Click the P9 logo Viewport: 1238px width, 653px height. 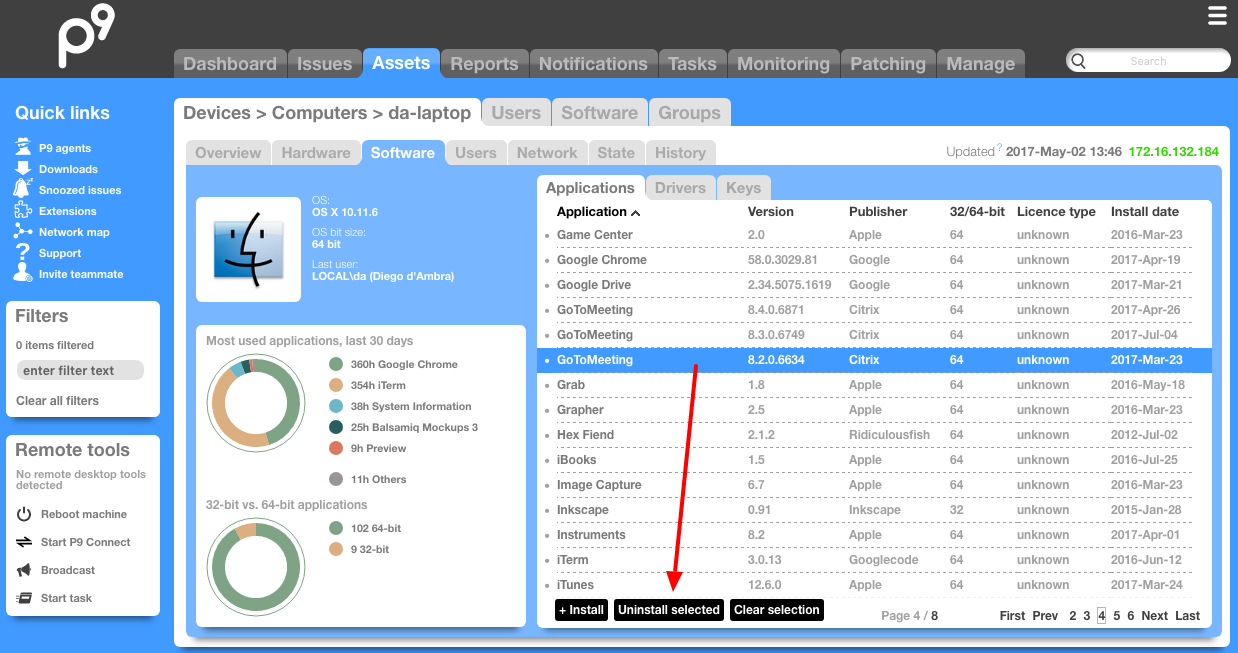(88, 38)
